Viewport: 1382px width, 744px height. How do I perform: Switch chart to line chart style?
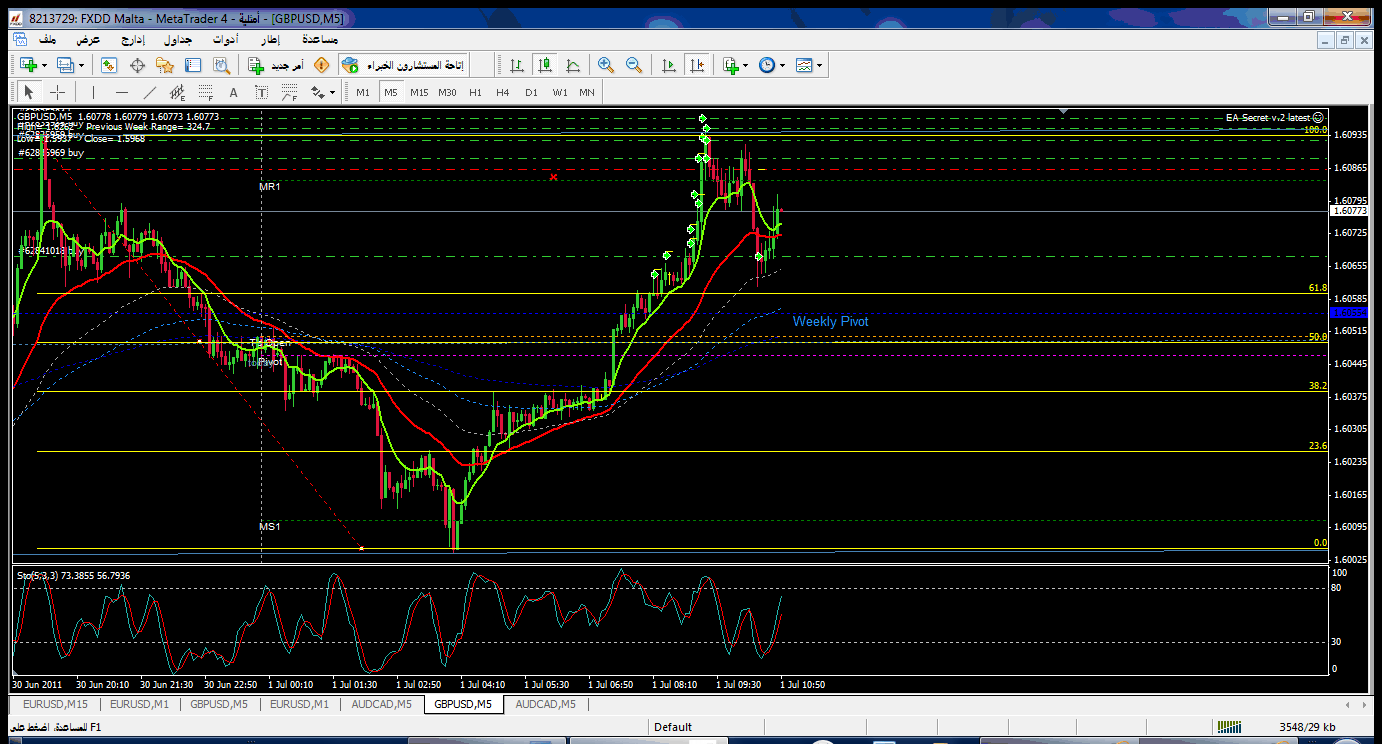pos(573,65)
